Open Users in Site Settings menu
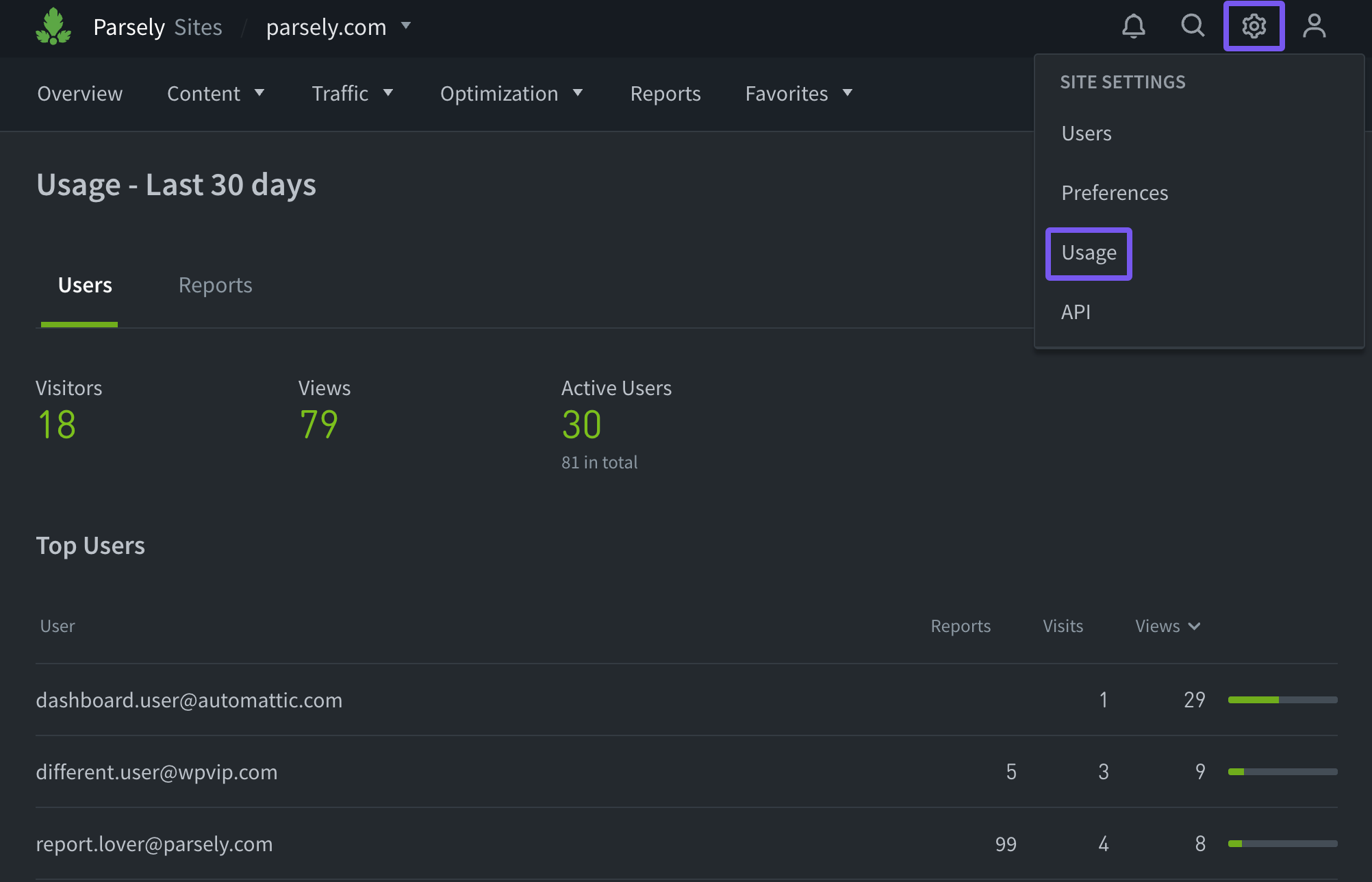The image size is (1372, 882). (1087, 133)
